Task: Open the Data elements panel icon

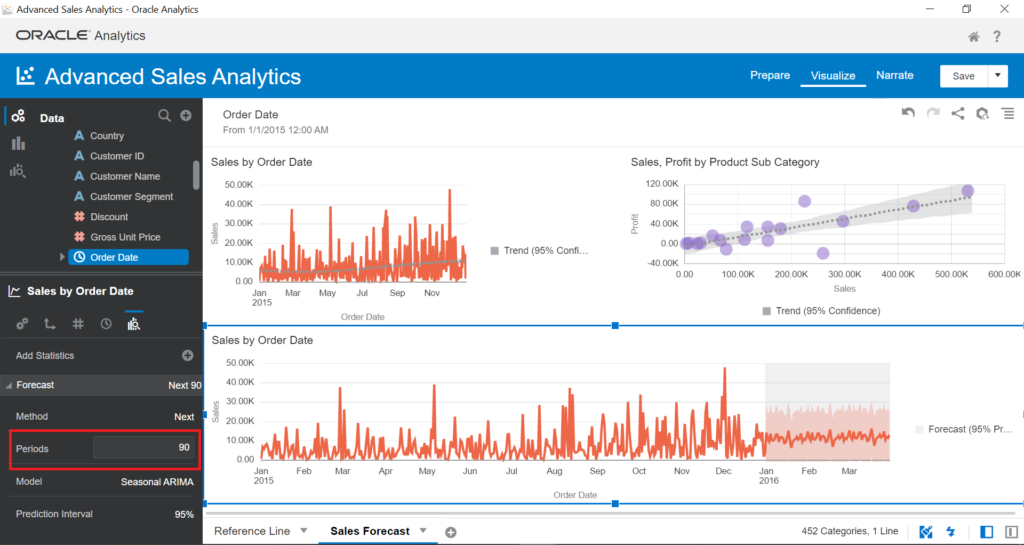Action: tap(18, 116)
